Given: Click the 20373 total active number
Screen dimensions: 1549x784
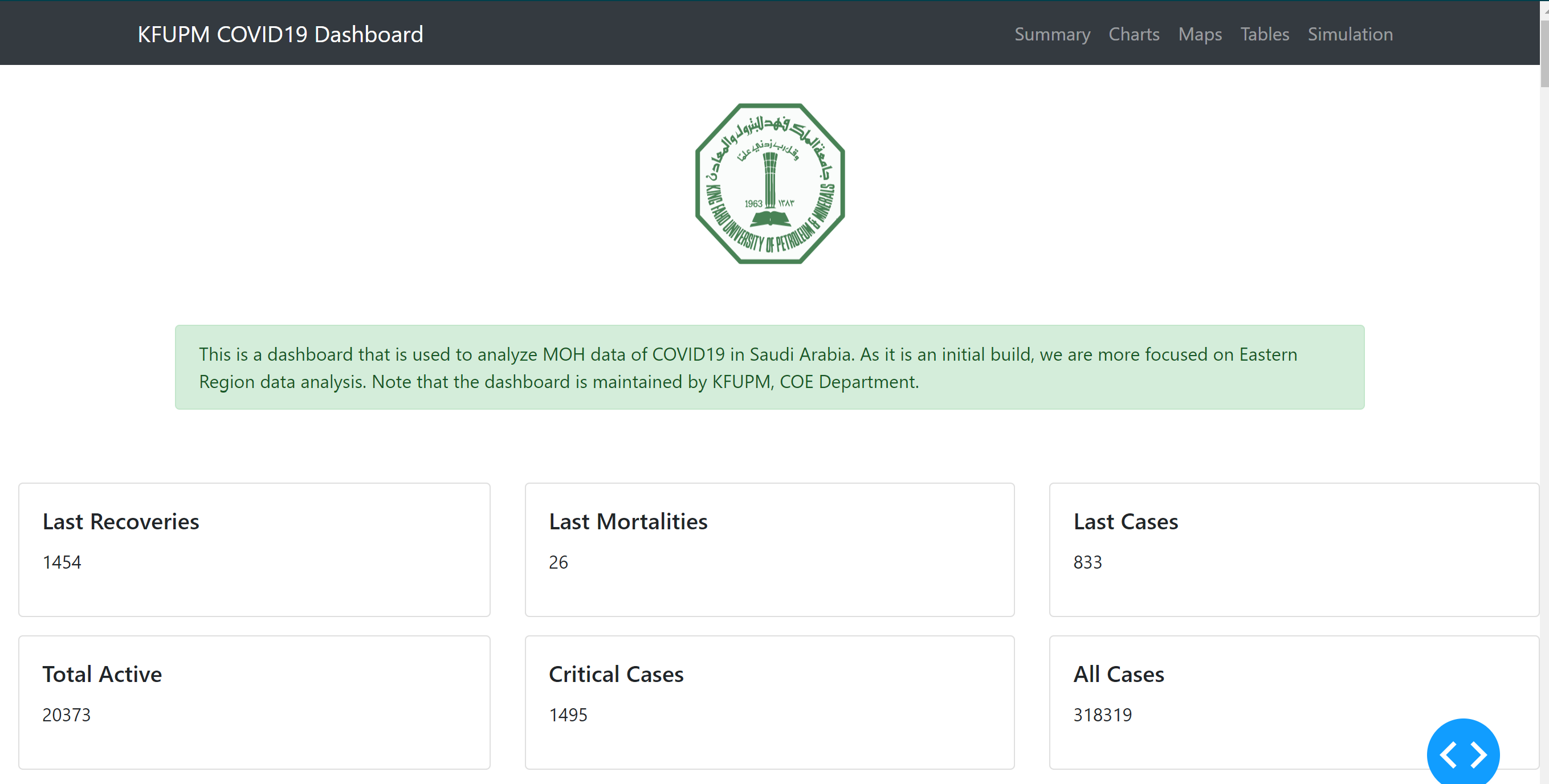Looking at the screenshot, I should coord(66,715).
